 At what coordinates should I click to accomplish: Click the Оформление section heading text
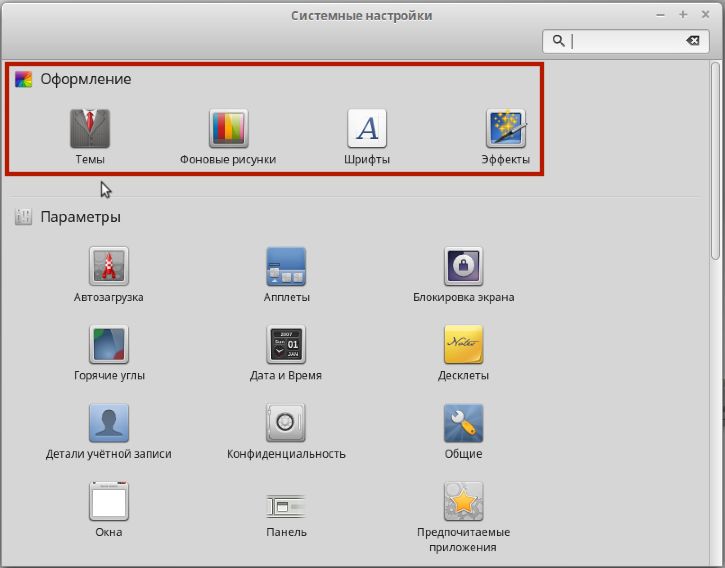pyautogui.click(x=86, y=79)
